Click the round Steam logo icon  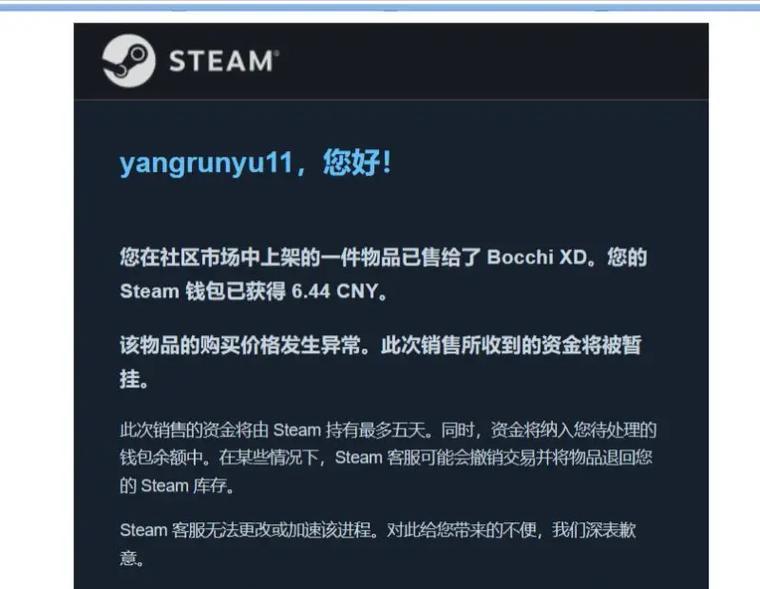pyautogui.click(x=129, y=61)
